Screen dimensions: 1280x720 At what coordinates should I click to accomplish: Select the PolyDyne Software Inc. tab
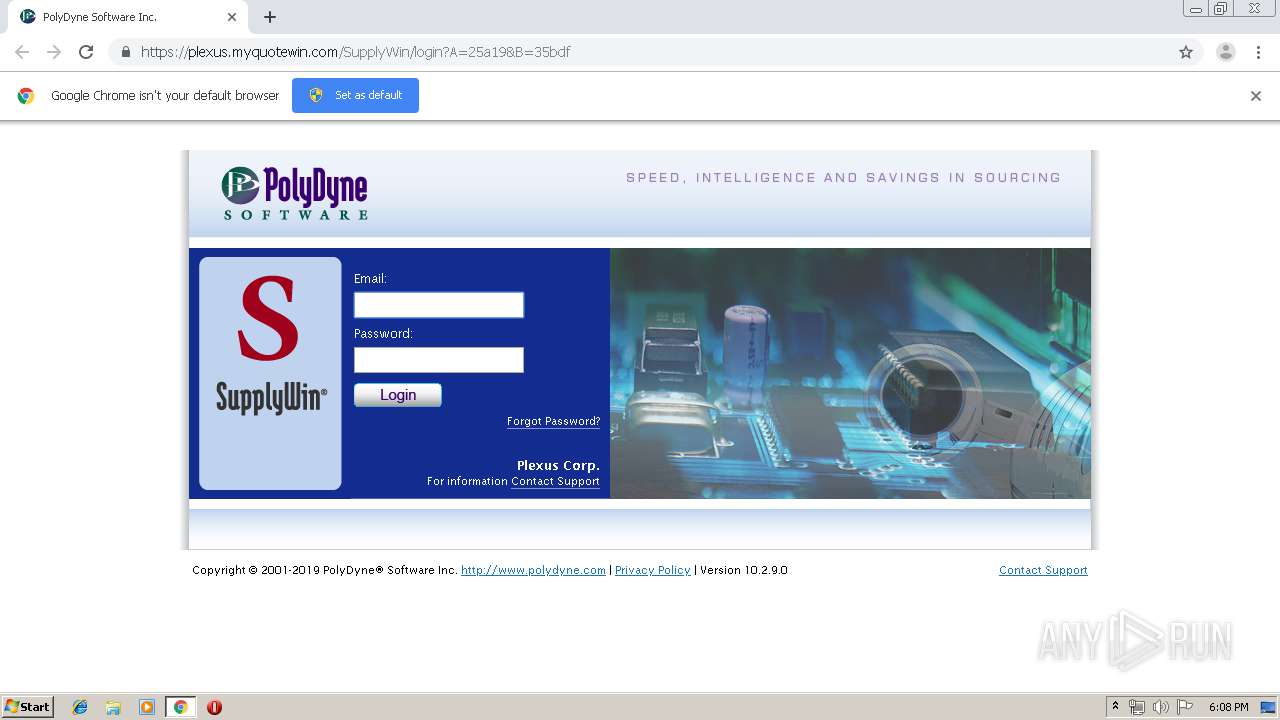point(128,17)
